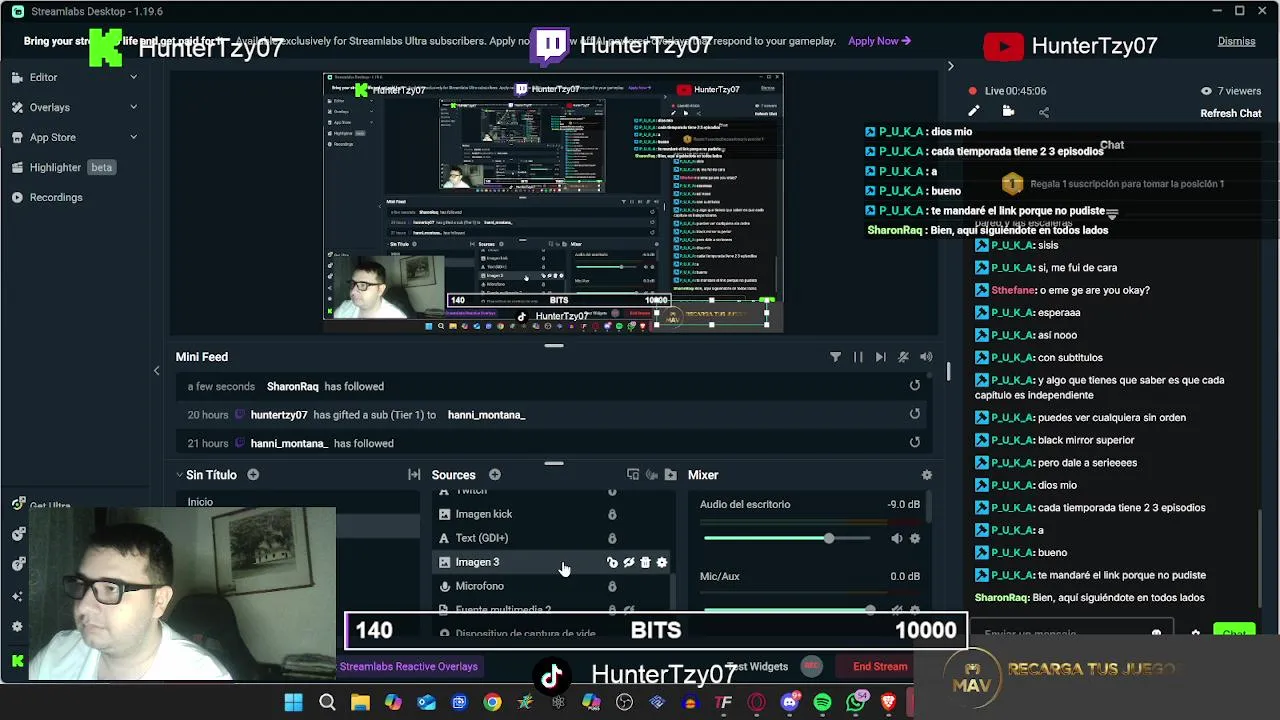Add a new scene with plus icon
The height and width of the screenshot is (720, 1280).
pos(253,475)
